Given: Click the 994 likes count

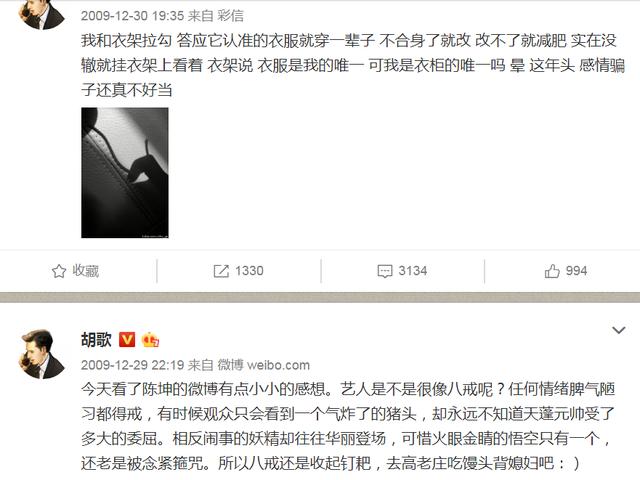Looking at the screenshot, I should [576, 271].
